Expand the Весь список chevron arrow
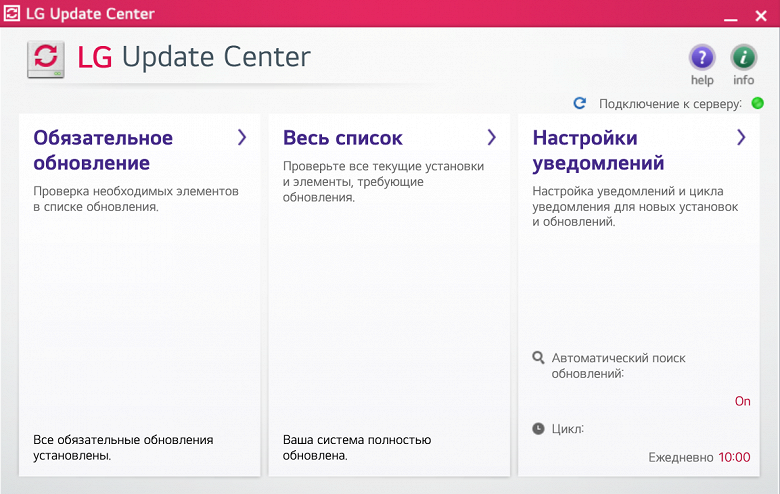 pyautogui.click(x=491, y=137)
